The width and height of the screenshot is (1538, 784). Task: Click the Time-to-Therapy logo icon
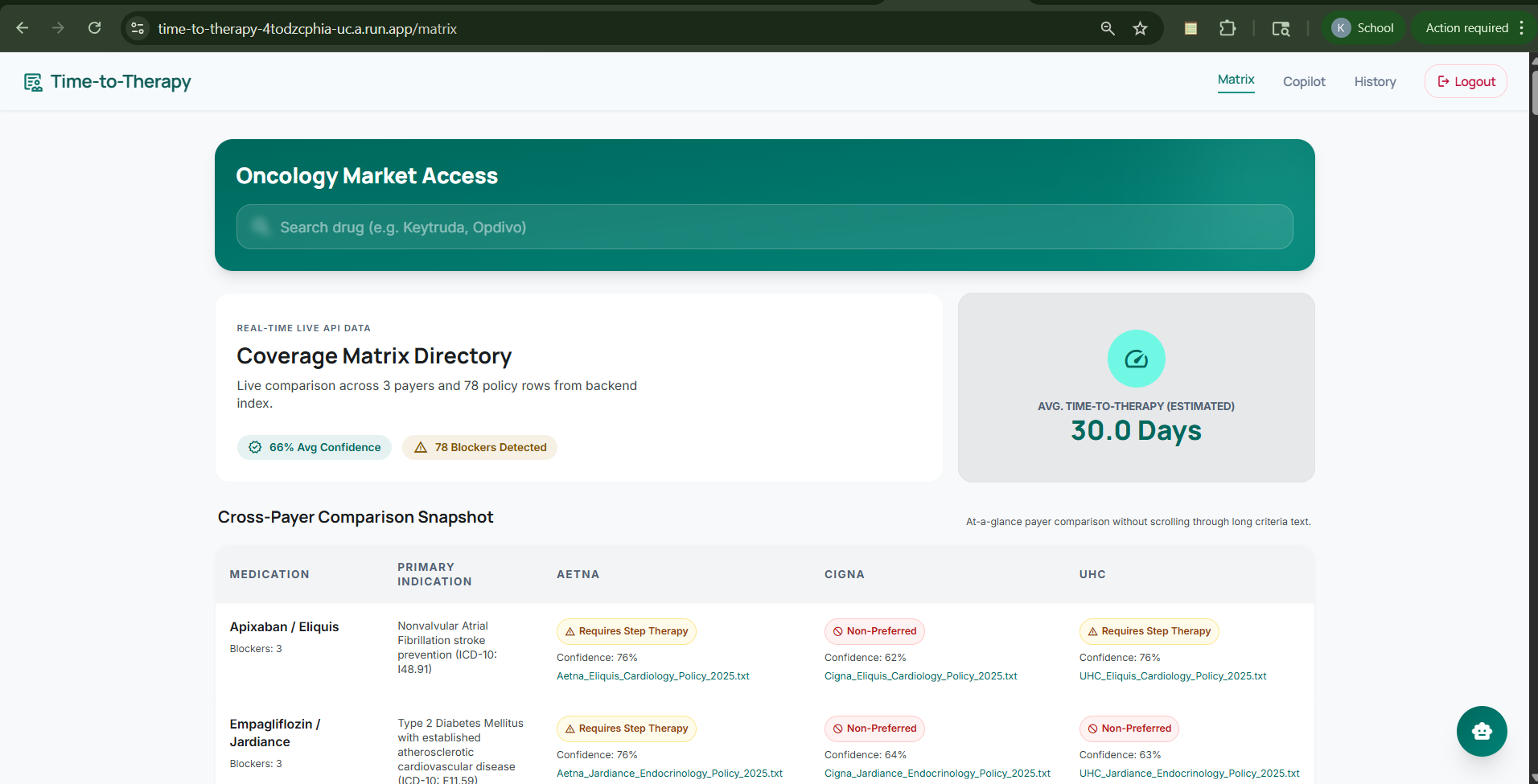pos(33,82)
